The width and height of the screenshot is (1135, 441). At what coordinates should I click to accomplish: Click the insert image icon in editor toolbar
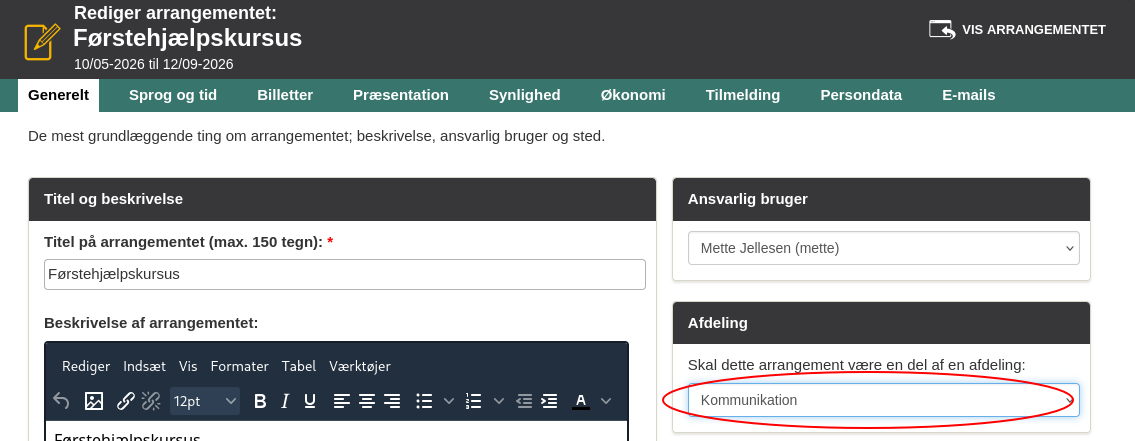(94, 401)
